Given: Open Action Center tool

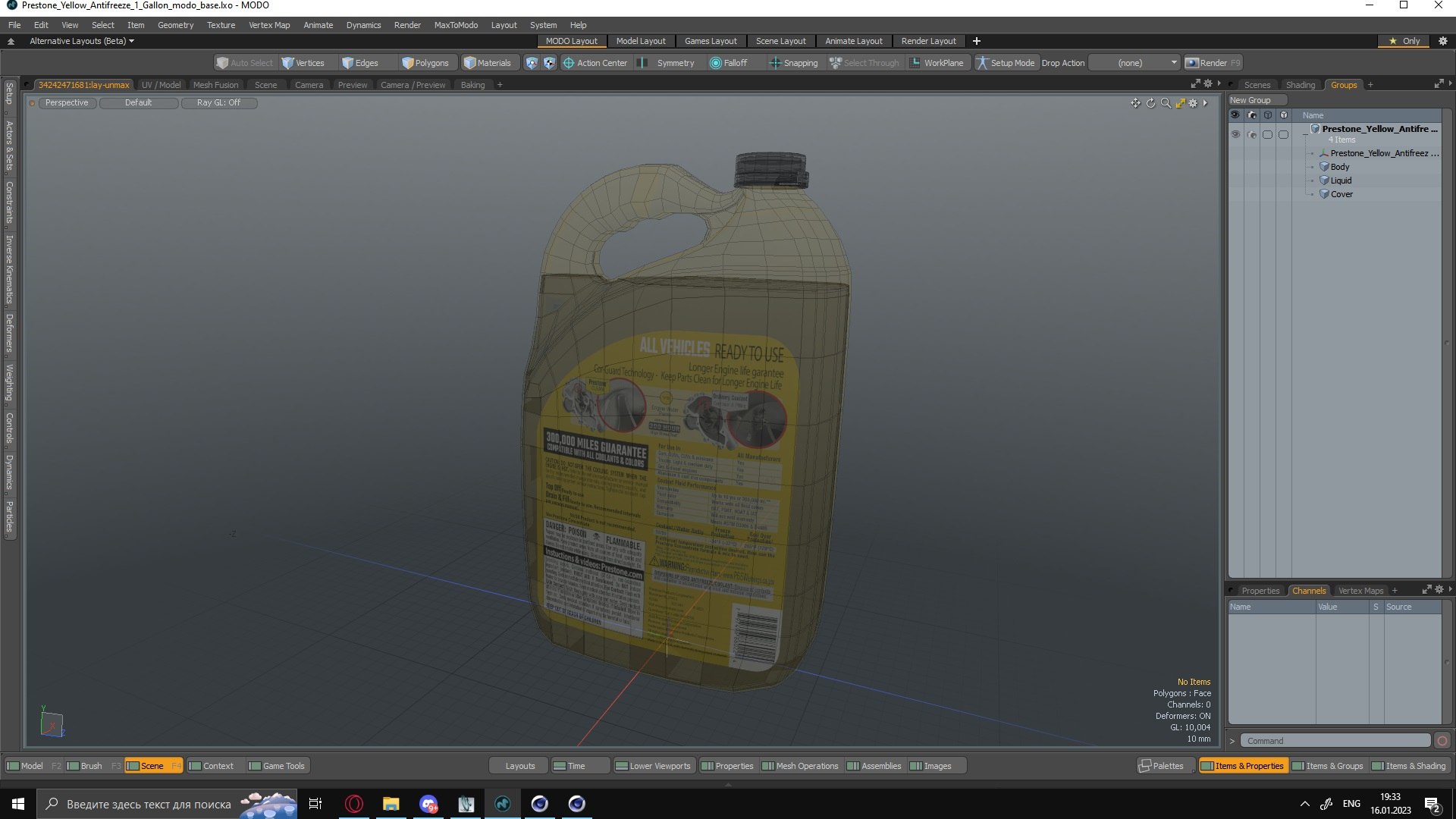Looking at the screenshot, I should click(x=595, y=63).
